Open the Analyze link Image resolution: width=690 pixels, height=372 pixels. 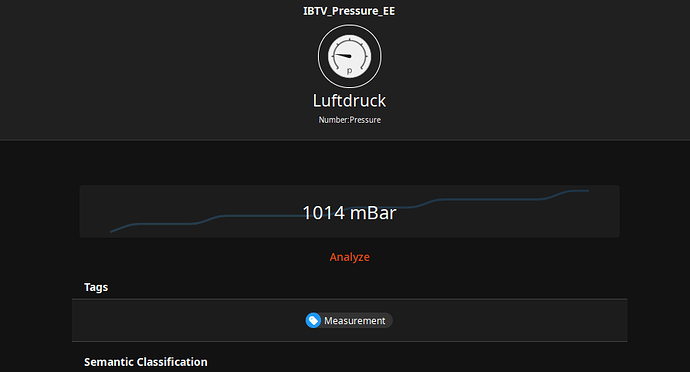[349, 257]
